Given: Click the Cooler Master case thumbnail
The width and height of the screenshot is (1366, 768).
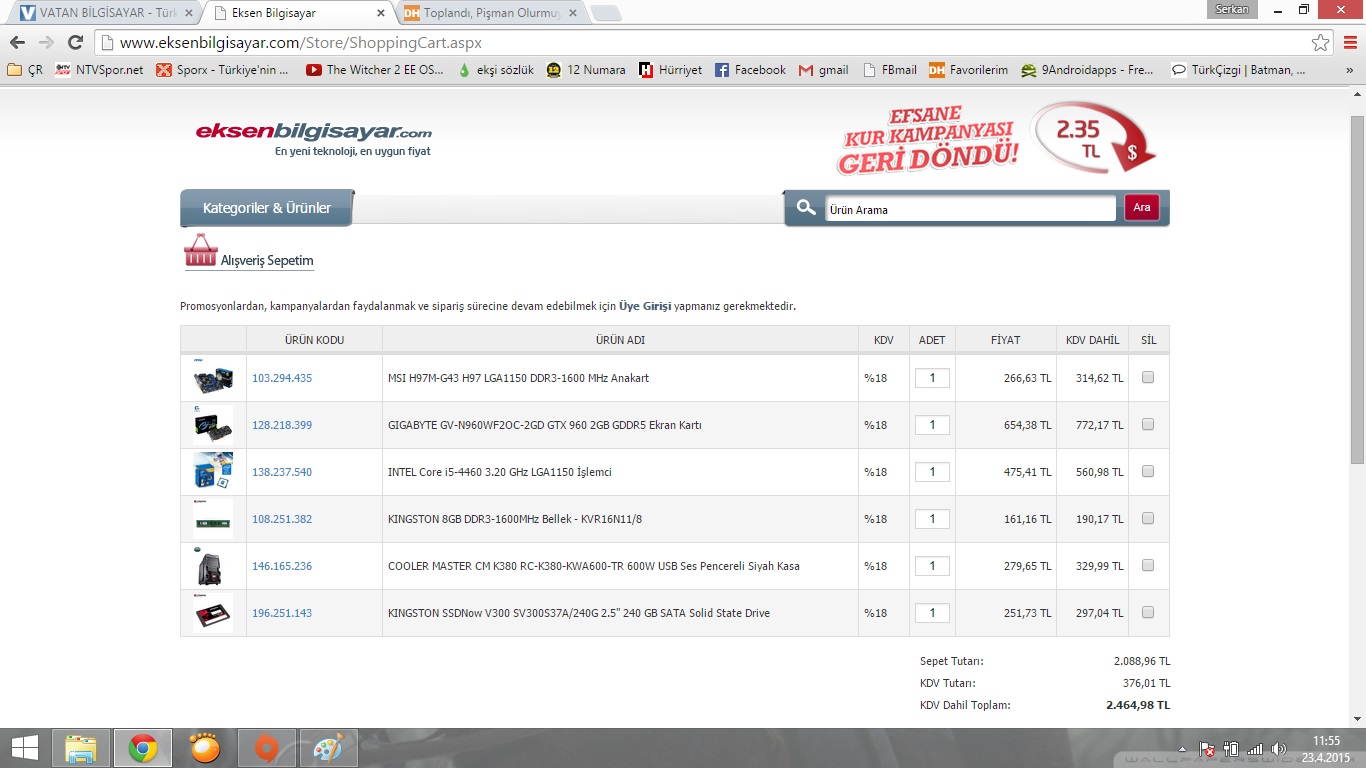Looking at the screenshot, I should click(x=213, y=566).
